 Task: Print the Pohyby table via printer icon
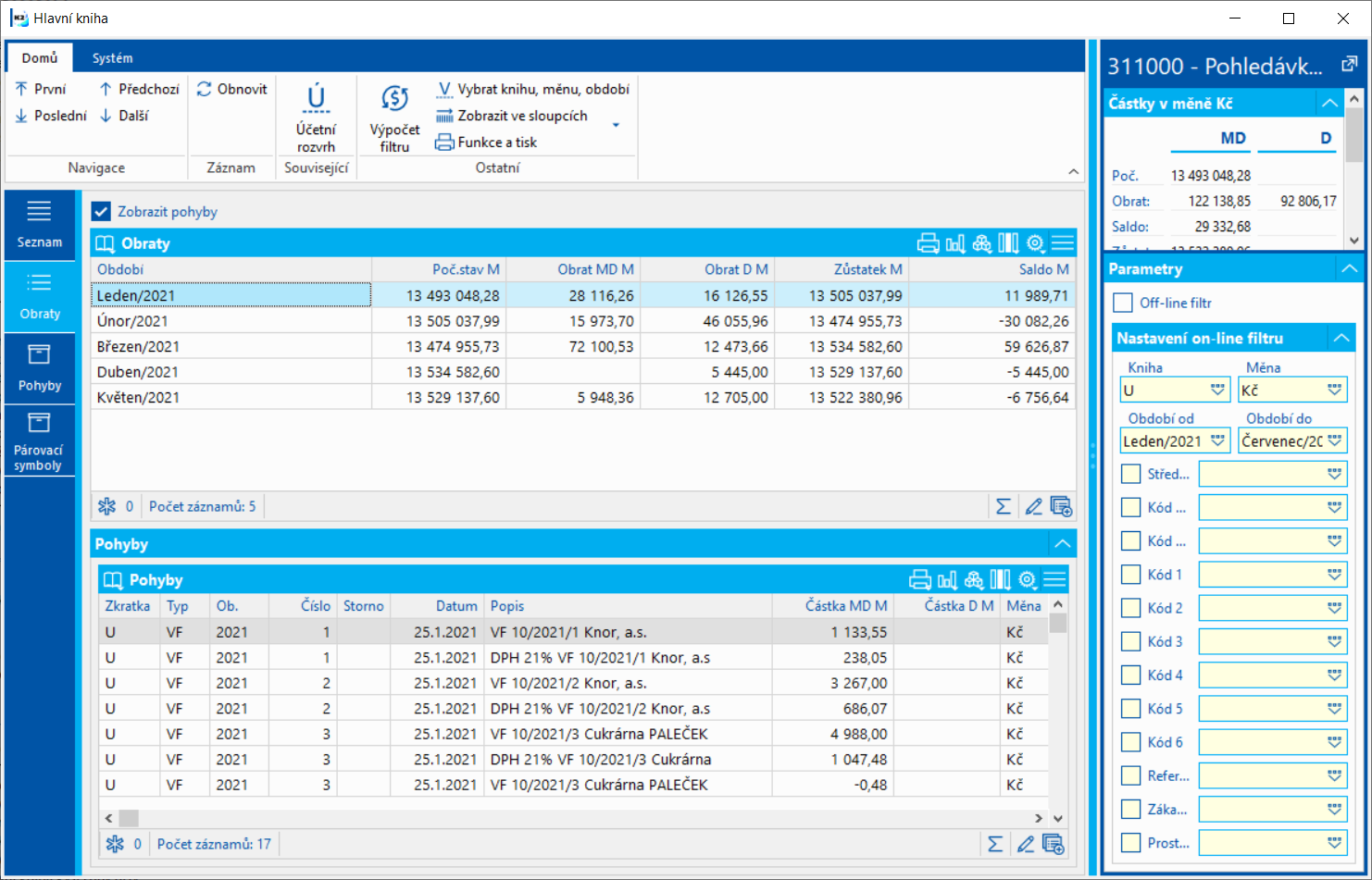(x=920, y=580)
